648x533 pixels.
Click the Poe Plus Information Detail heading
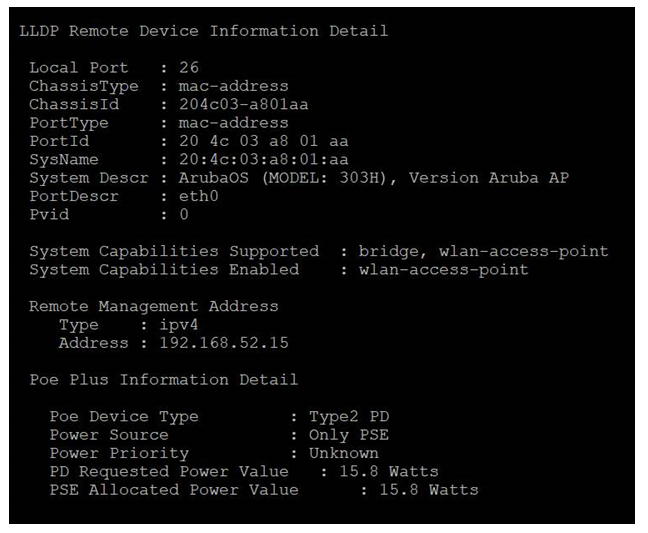(x=164, y=379)
